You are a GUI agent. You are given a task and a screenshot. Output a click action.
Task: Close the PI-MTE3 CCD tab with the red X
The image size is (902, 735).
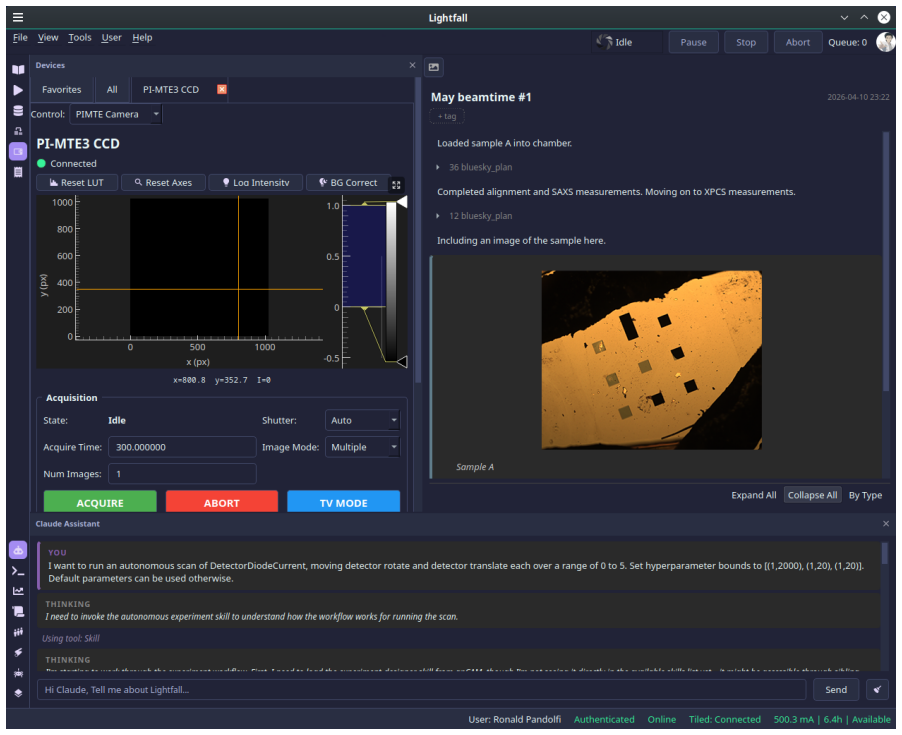click(x=221, y=89)
